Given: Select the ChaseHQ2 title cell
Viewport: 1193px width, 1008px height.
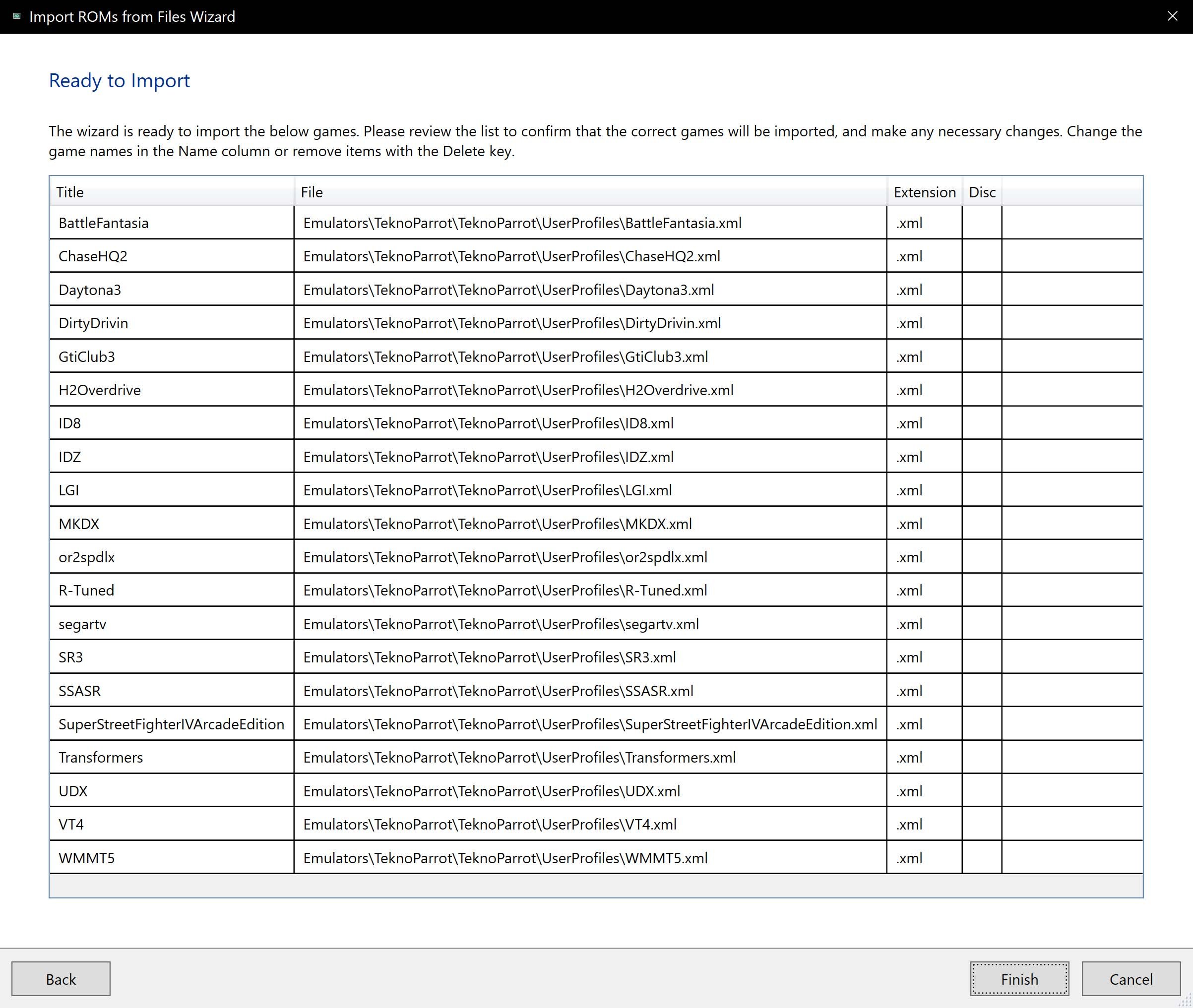Looking at the screenshot, I should point(172,256).
